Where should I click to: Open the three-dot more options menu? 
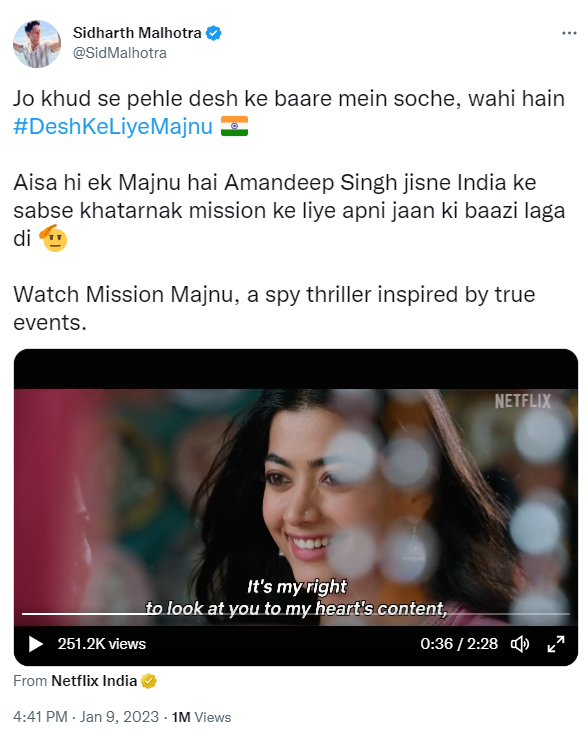point(569,33)
